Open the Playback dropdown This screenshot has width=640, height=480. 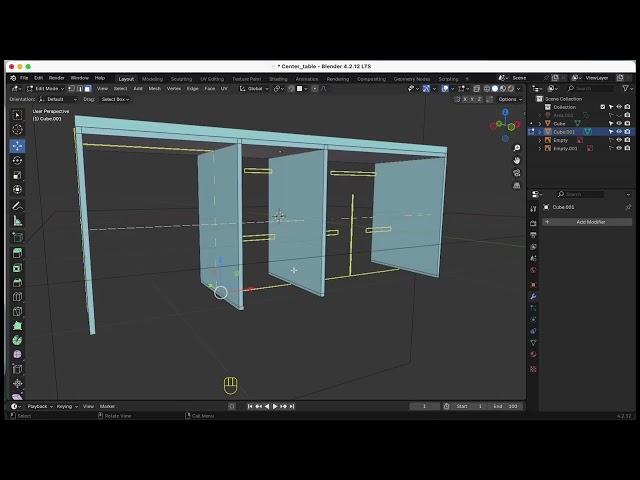[x=40, y=406]
